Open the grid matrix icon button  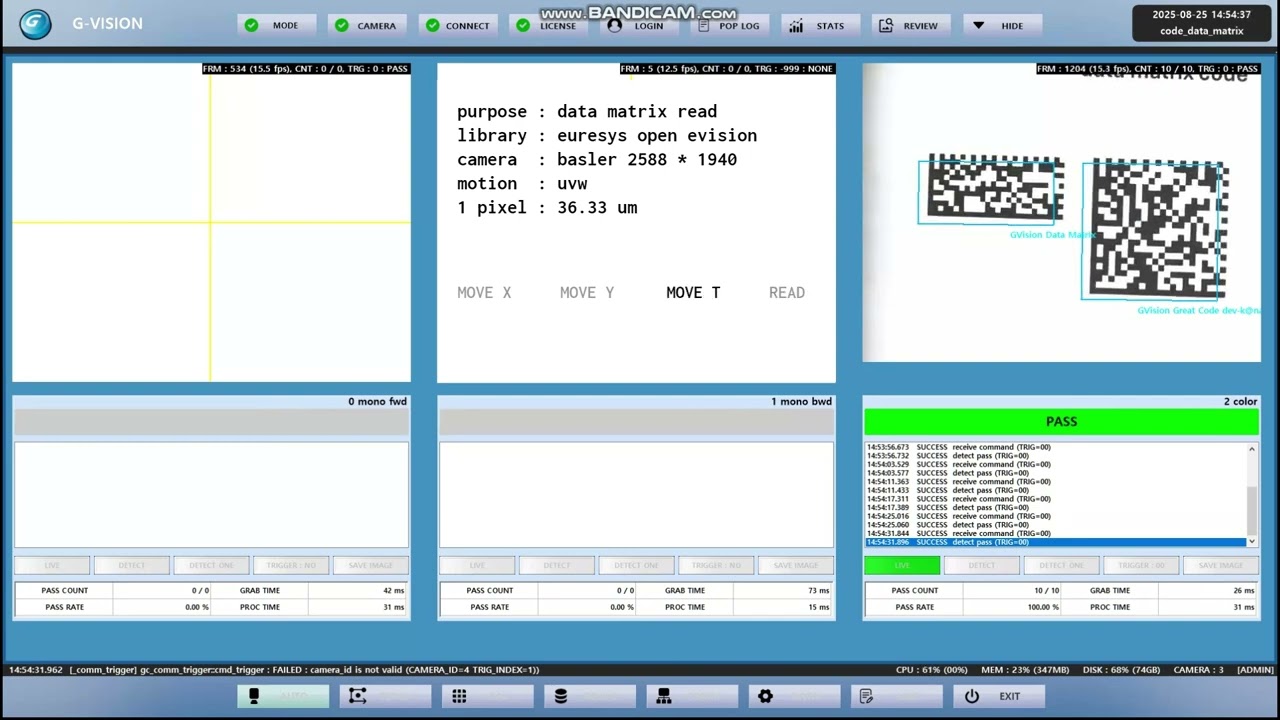click(x=487, y=696)
